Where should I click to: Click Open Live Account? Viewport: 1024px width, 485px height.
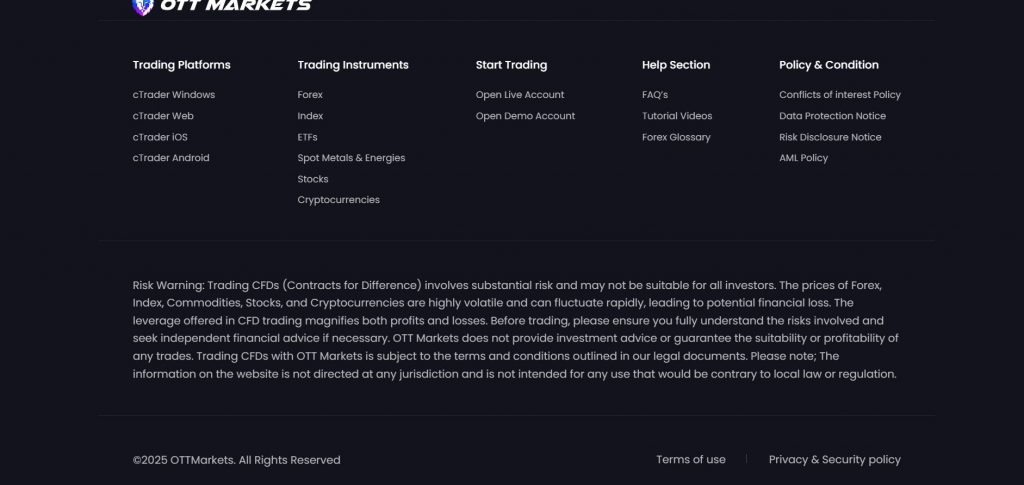(520, 95)
